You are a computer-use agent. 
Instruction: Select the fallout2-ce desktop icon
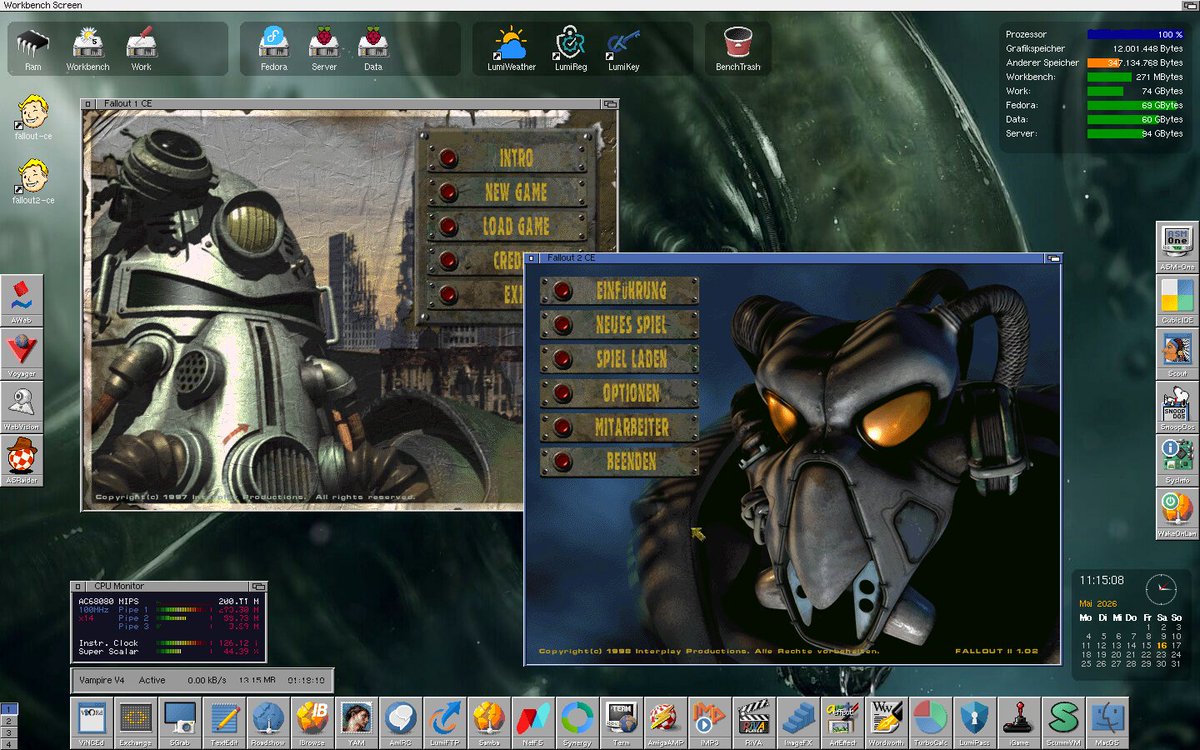coord(33,181)
